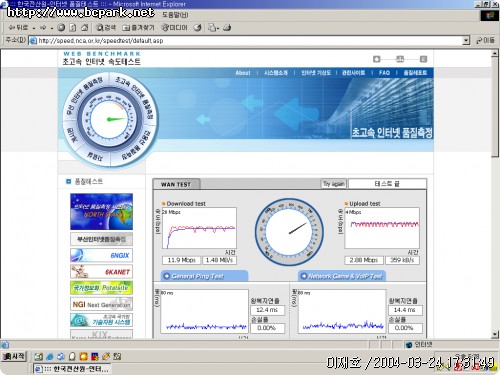Click the Back (뒤로) toolbar button
The width and height of the screenshot is (500, 375).
(x=18, y=28)
